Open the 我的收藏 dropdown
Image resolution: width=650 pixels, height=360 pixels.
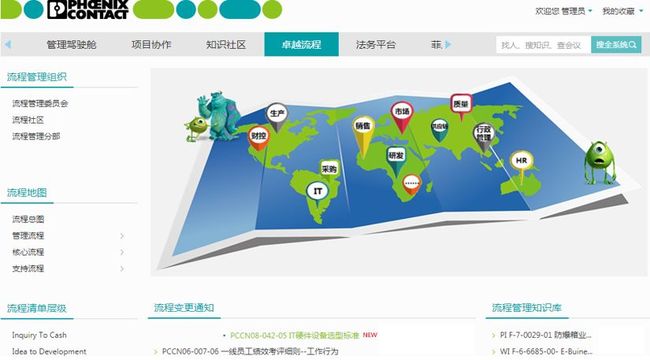point(622,11)
